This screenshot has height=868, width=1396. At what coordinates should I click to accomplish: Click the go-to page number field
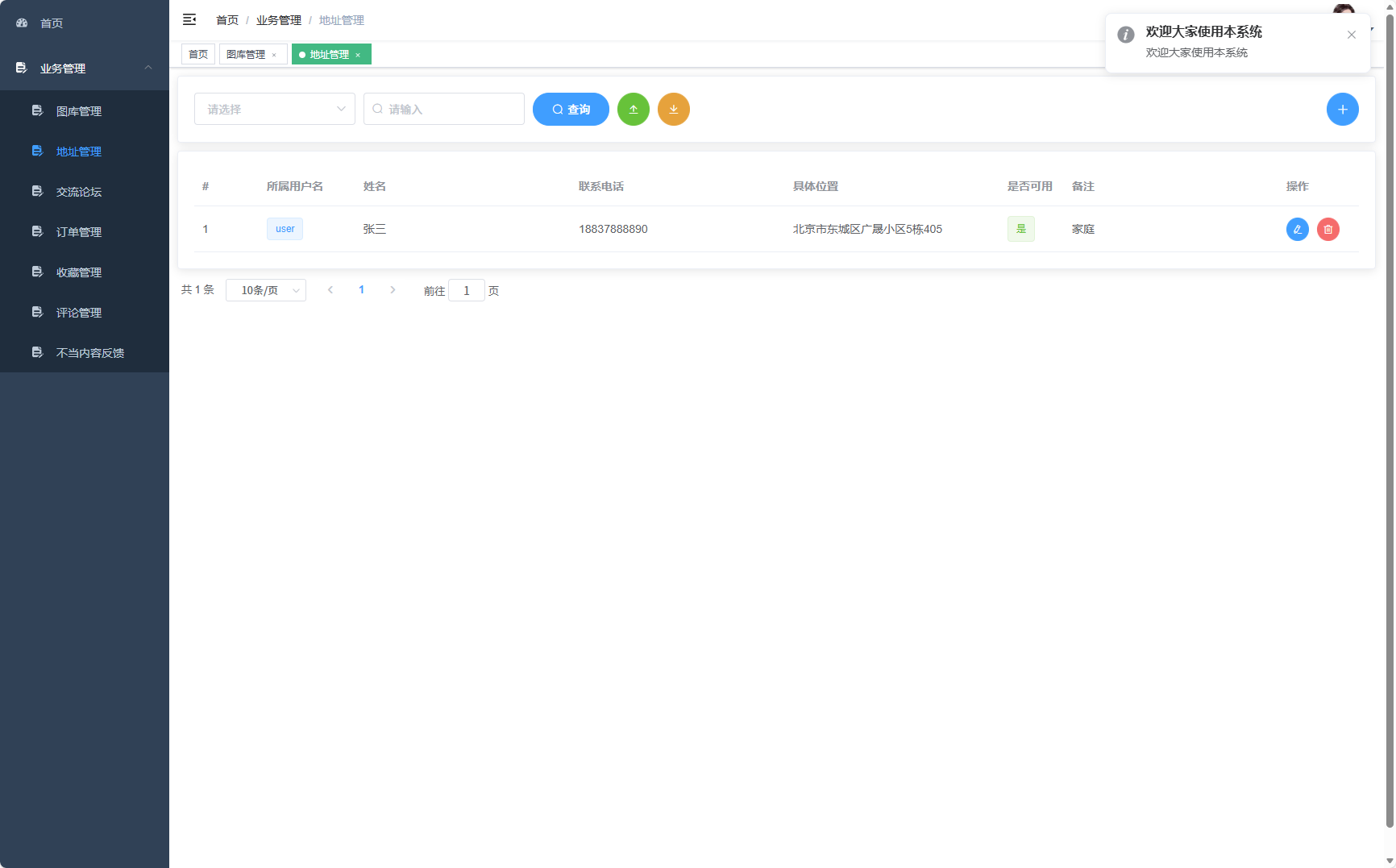466,291
